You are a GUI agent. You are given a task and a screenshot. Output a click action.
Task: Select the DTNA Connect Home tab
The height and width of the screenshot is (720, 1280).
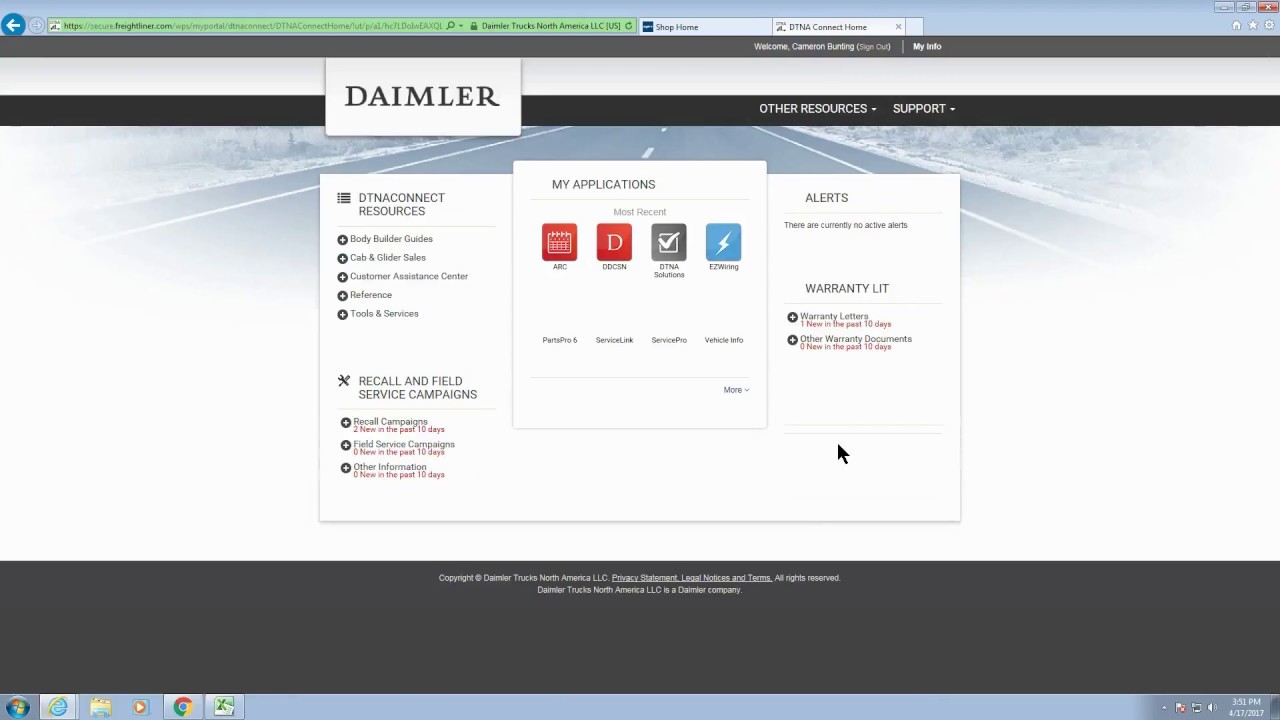(828, 27)
